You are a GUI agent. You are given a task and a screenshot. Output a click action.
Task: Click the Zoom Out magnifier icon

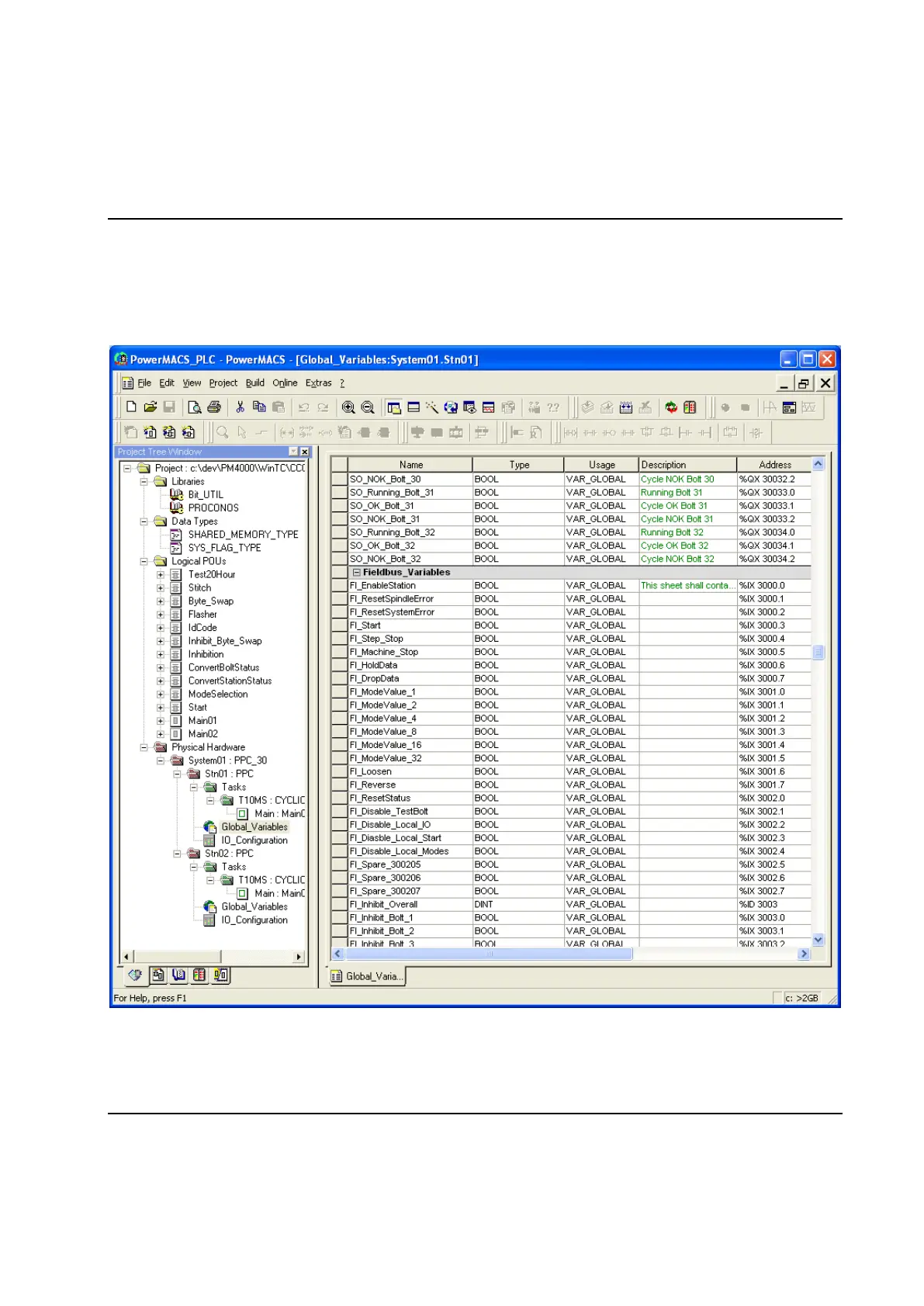click(368, 407)
